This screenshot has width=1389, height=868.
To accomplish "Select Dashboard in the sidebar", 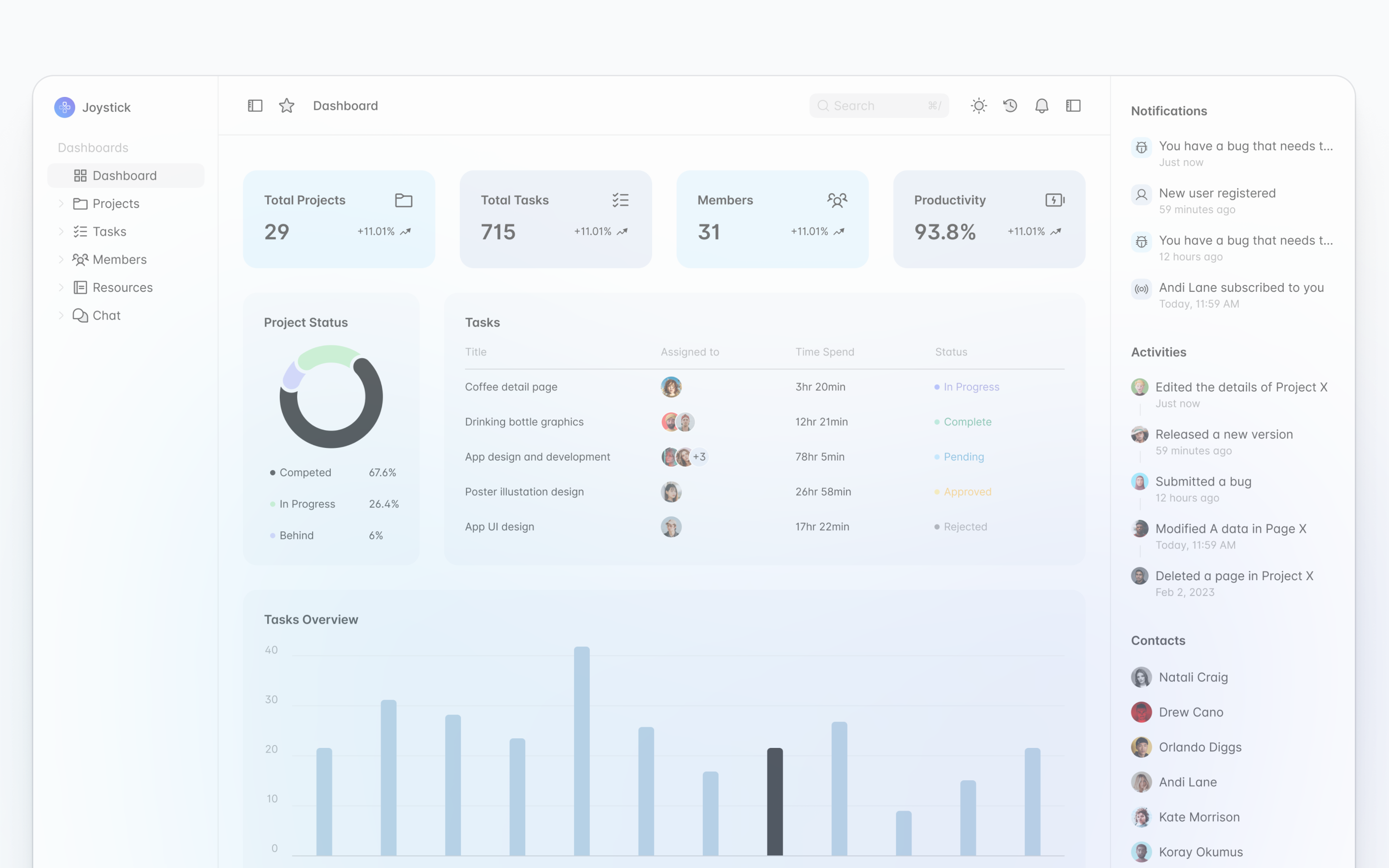I will tap(124, 176).
